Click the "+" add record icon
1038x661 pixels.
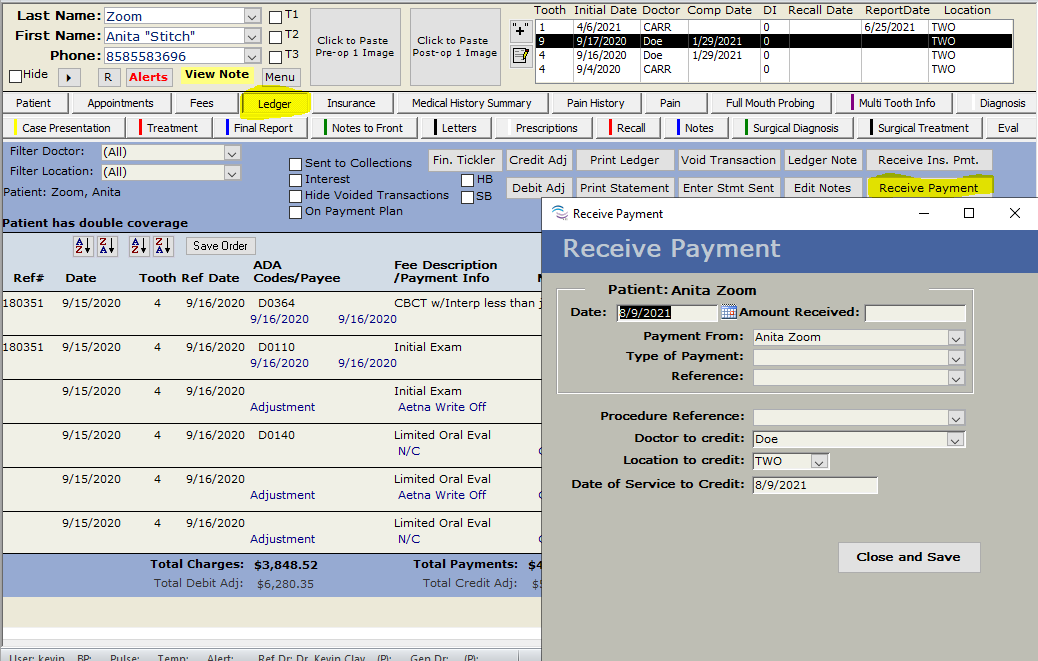[x=520, y=30]
